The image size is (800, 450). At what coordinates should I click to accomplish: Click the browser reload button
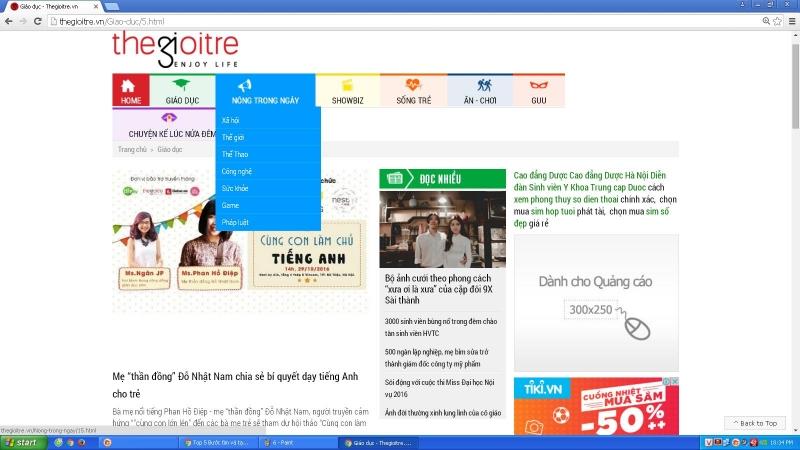coord(37,21)
